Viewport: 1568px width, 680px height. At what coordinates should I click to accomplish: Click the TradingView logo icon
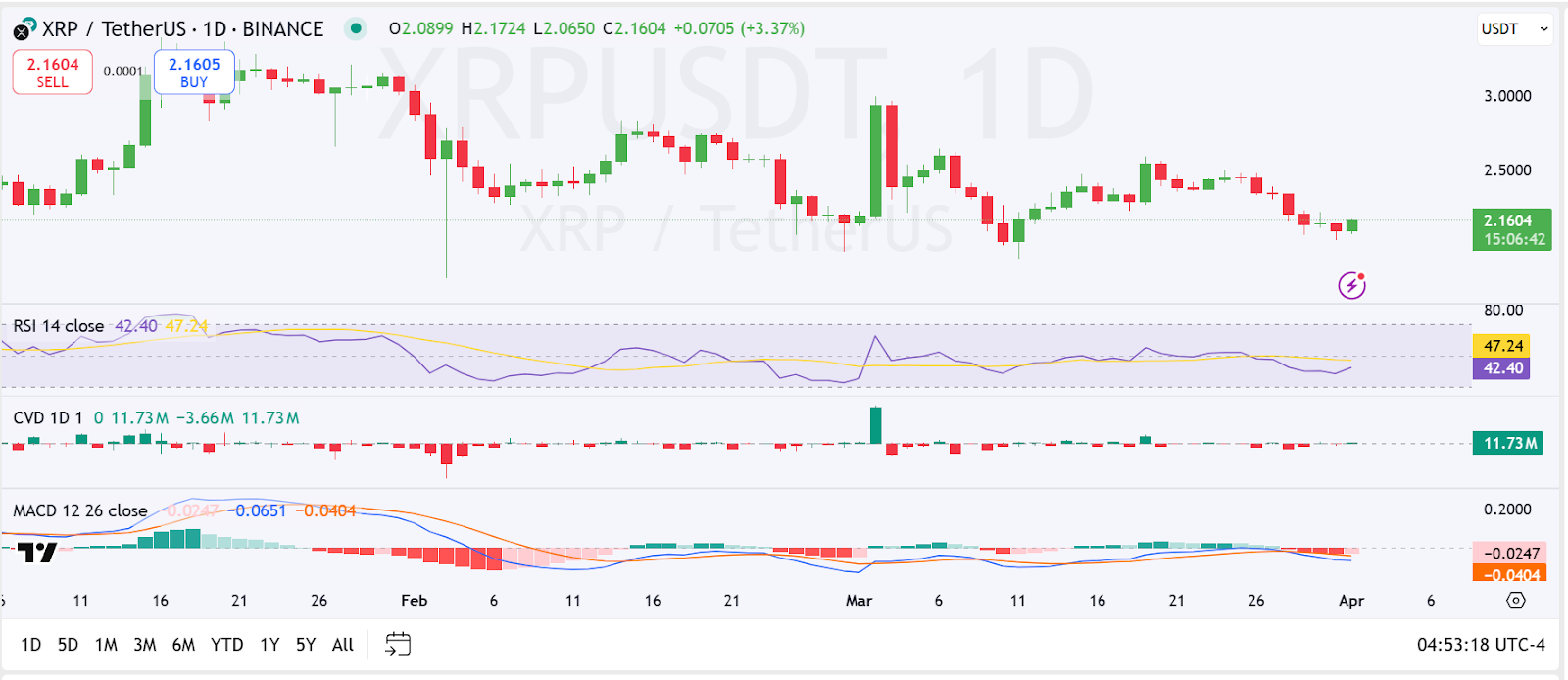(37, 553)
